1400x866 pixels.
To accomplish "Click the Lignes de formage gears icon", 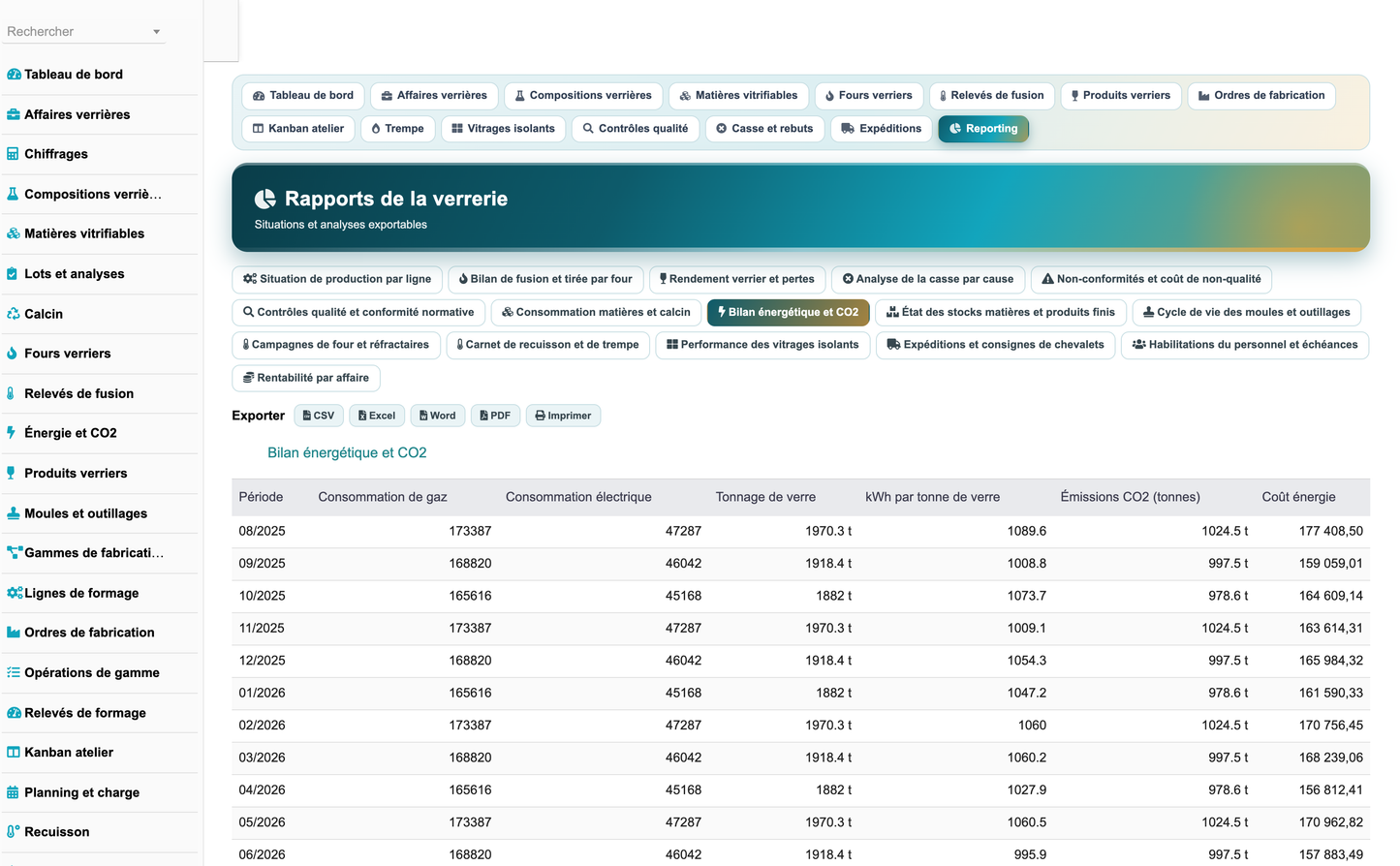I will [x=15, y=593].
